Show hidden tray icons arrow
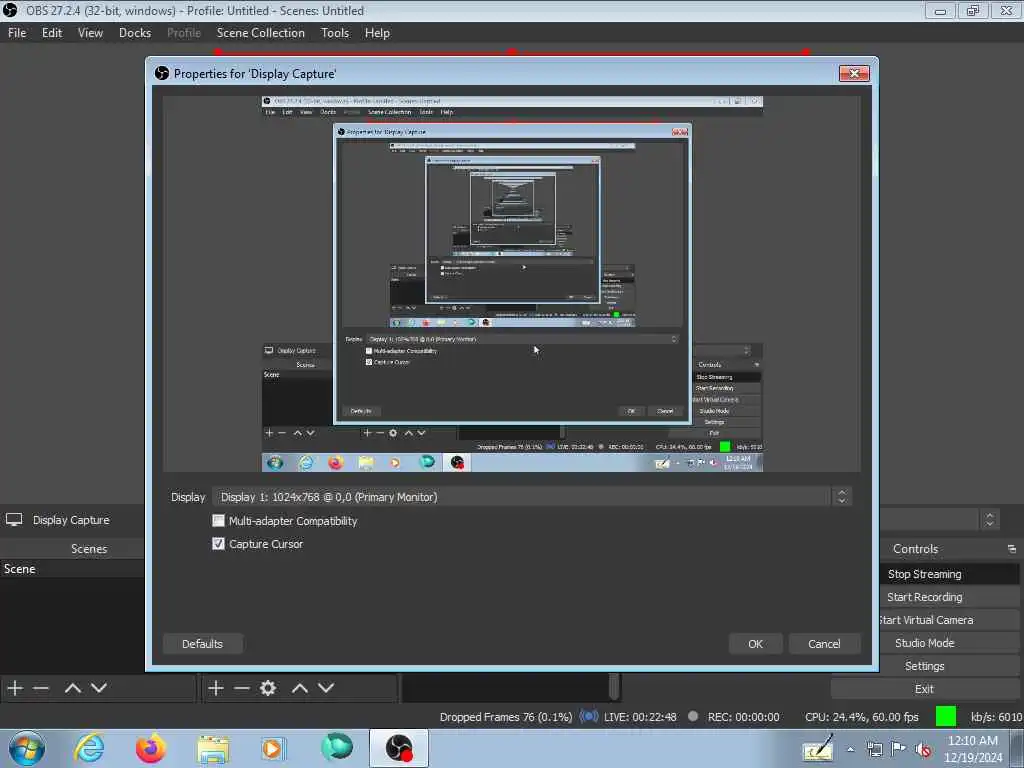This screenshot has height=768, width=1024. (850, 749)
